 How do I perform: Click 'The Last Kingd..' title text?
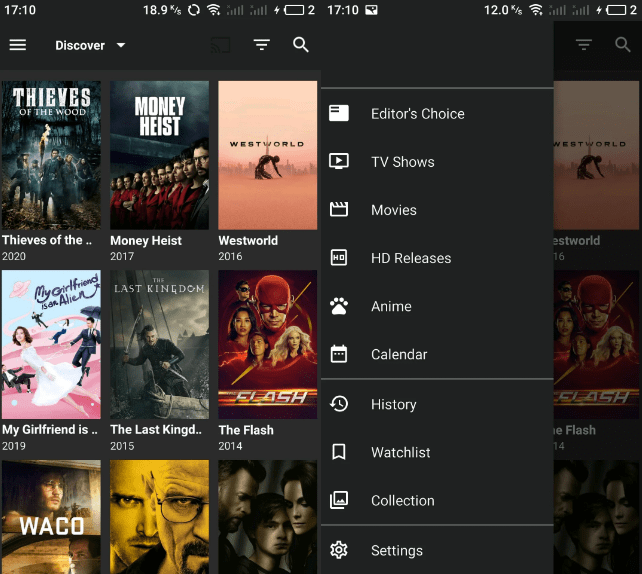(156, 430)
